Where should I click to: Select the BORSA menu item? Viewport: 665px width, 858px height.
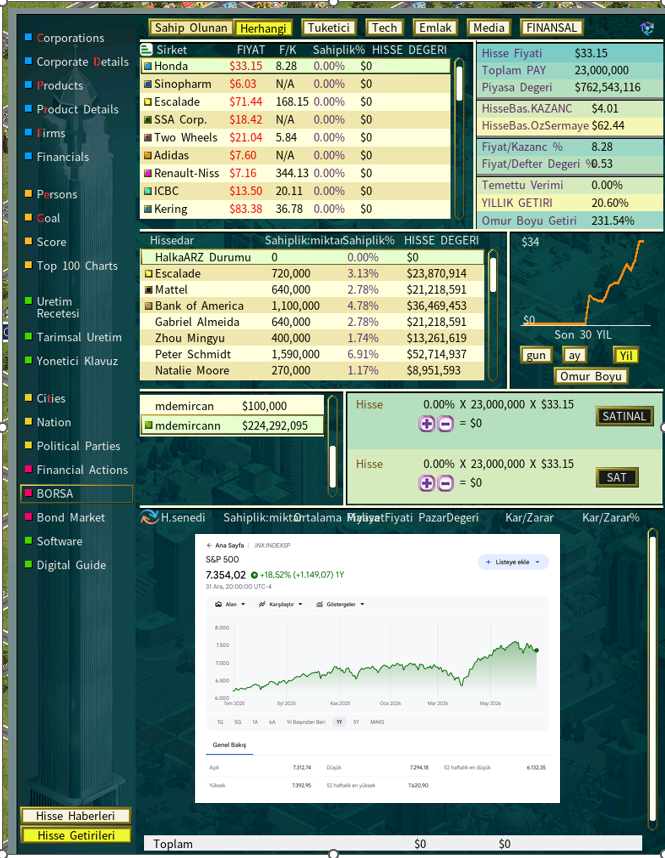coord(77,494)
